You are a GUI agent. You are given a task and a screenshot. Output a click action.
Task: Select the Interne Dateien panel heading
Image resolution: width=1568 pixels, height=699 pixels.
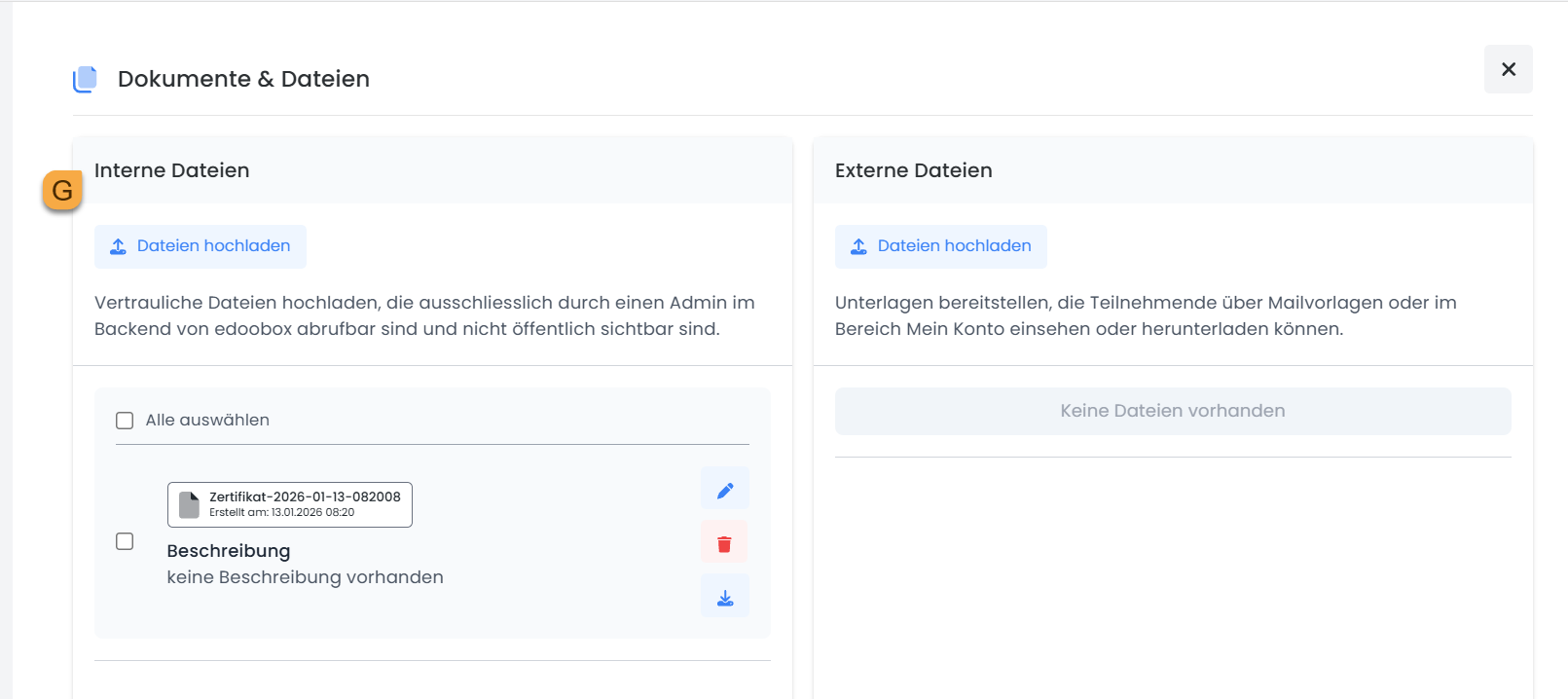coord(171,170)
